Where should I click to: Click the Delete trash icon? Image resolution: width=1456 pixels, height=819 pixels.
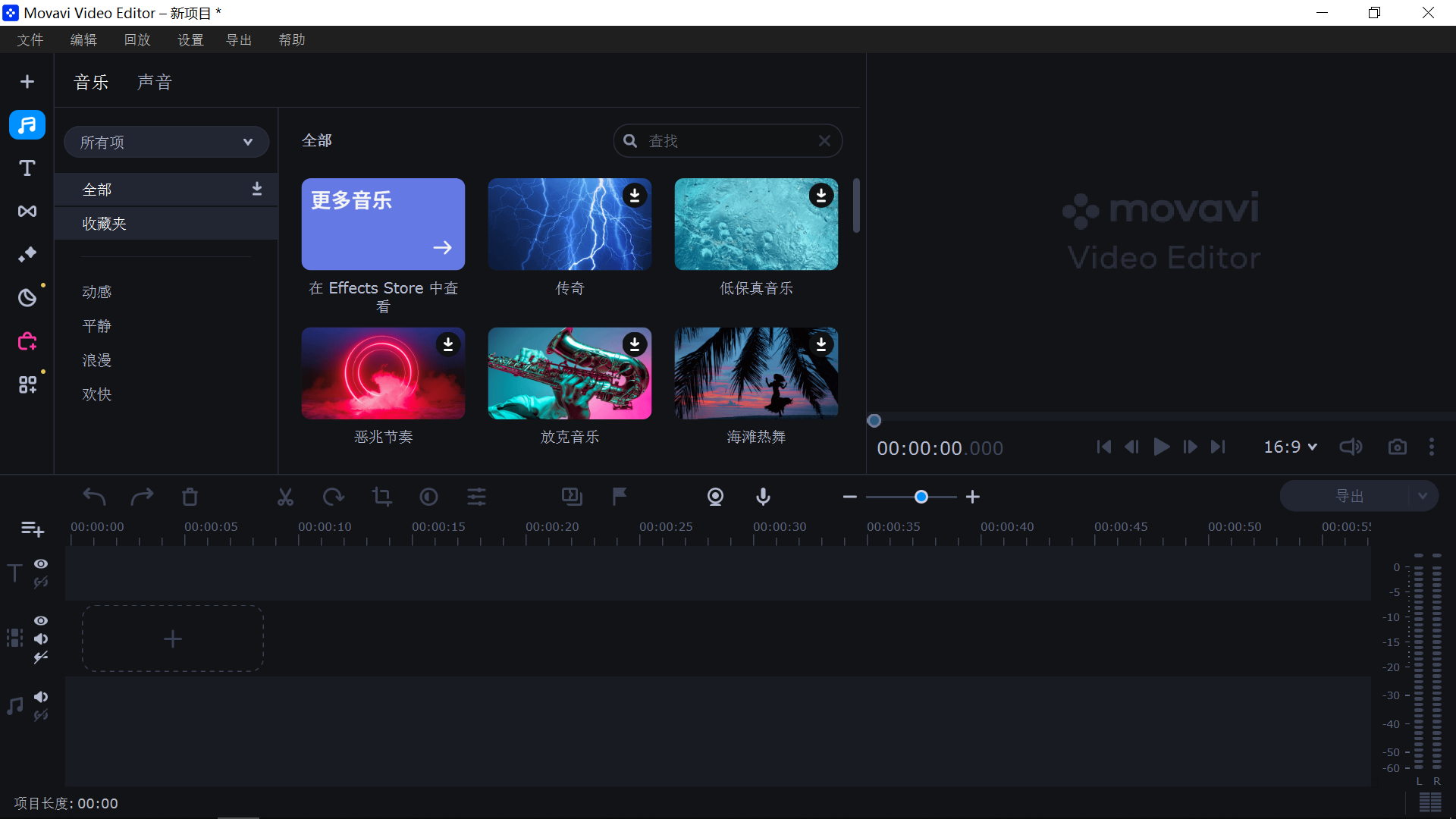[x=190, y=497]
